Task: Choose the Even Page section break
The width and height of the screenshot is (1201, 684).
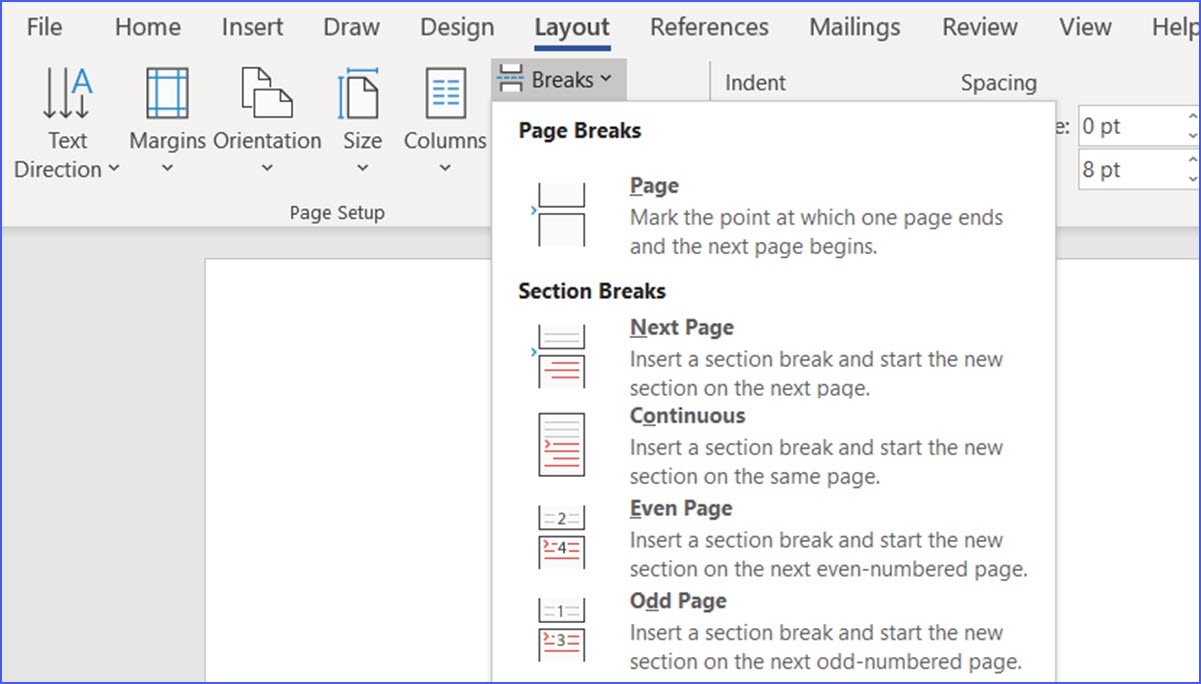Action: [x=680, y=508]
